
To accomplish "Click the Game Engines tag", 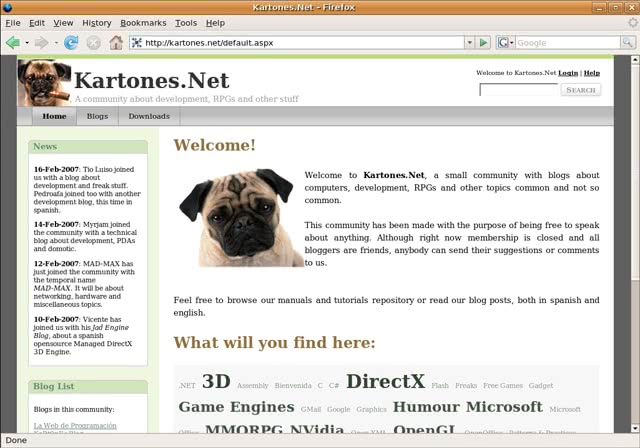I will [x=236, y=407].
